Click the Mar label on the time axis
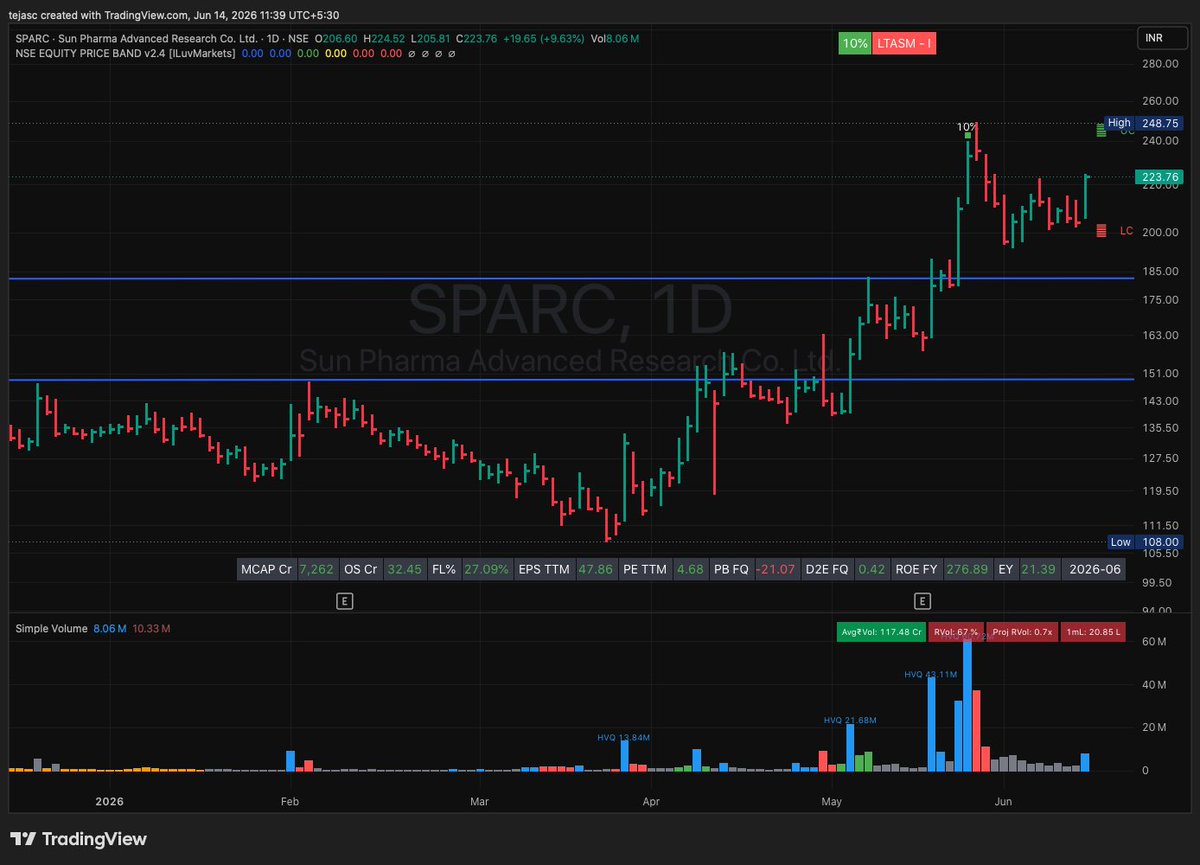Viewport: 1200px width, 865px height. (x=479, y=801)
